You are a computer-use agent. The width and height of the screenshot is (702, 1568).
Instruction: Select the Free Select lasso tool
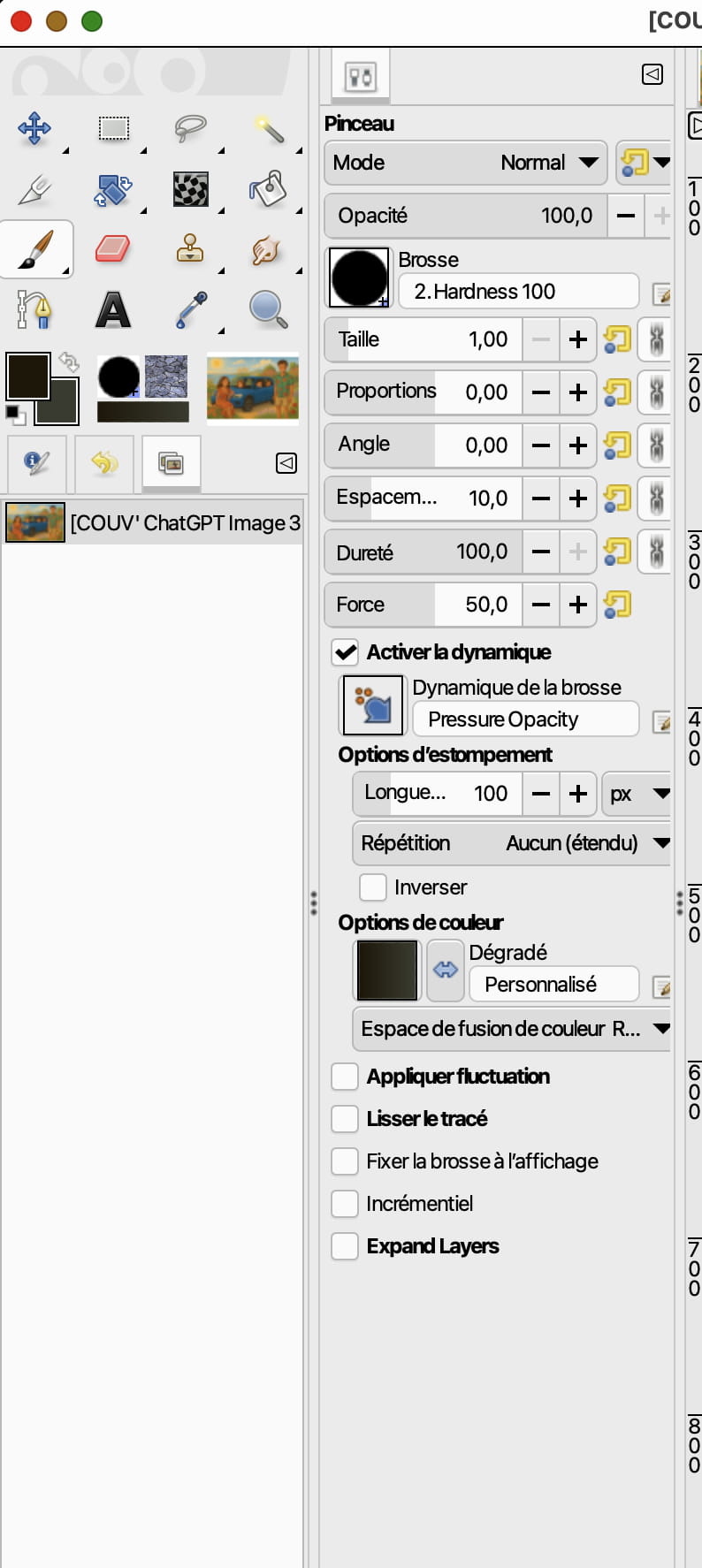click(190, 128)
